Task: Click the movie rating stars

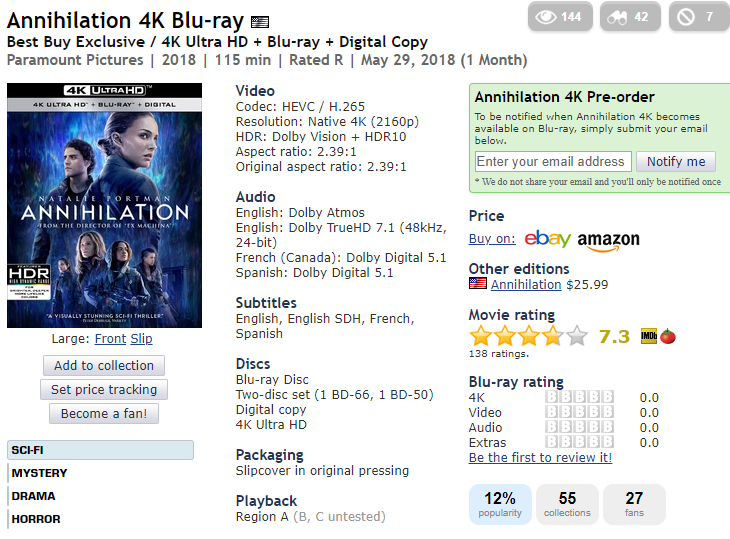Action: point(529,336)
